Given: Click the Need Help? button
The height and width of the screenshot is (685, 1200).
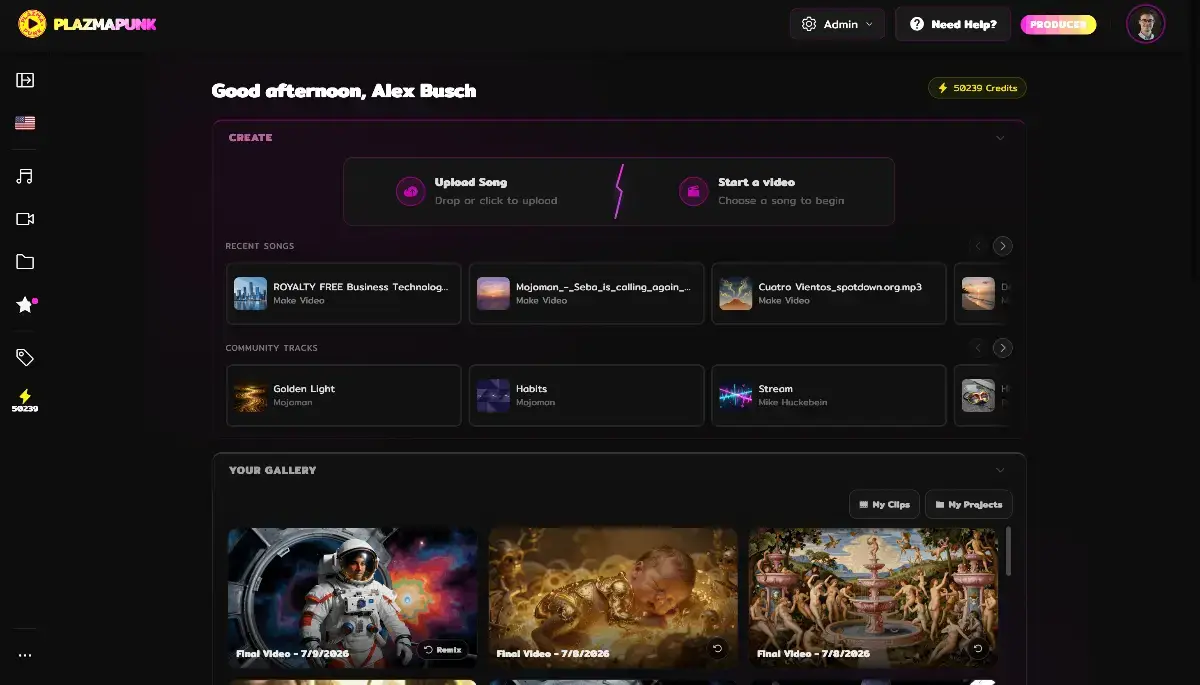Looking at the screenshot, I should pos(953,24).
